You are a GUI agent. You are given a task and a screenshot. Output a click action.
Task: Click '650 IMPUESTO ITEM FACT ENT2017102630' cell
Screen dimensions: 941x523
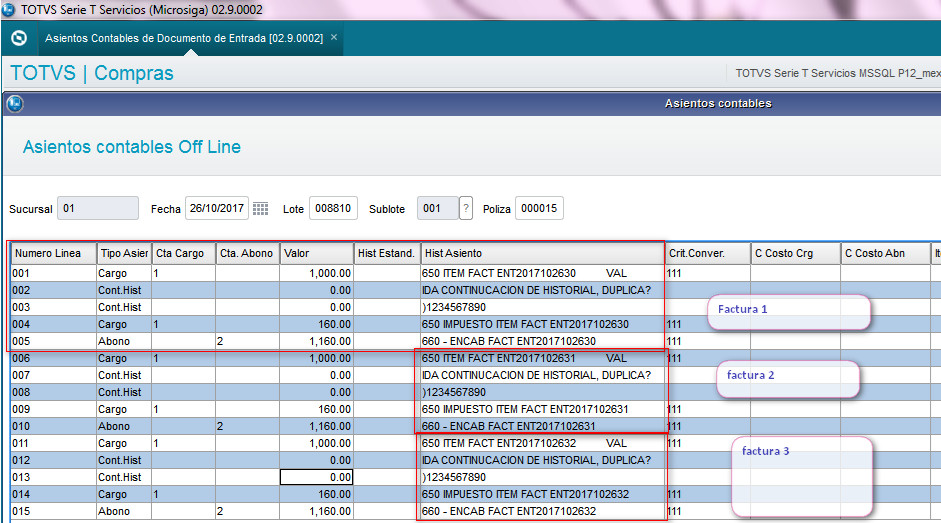point(543,324)
